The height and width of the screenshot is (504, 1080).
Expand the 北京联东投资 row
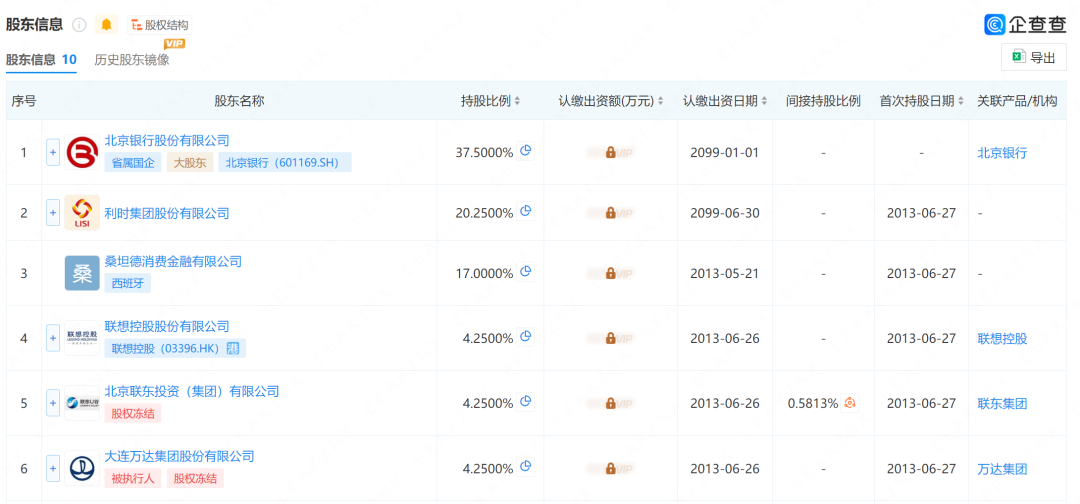coord(53,403)
